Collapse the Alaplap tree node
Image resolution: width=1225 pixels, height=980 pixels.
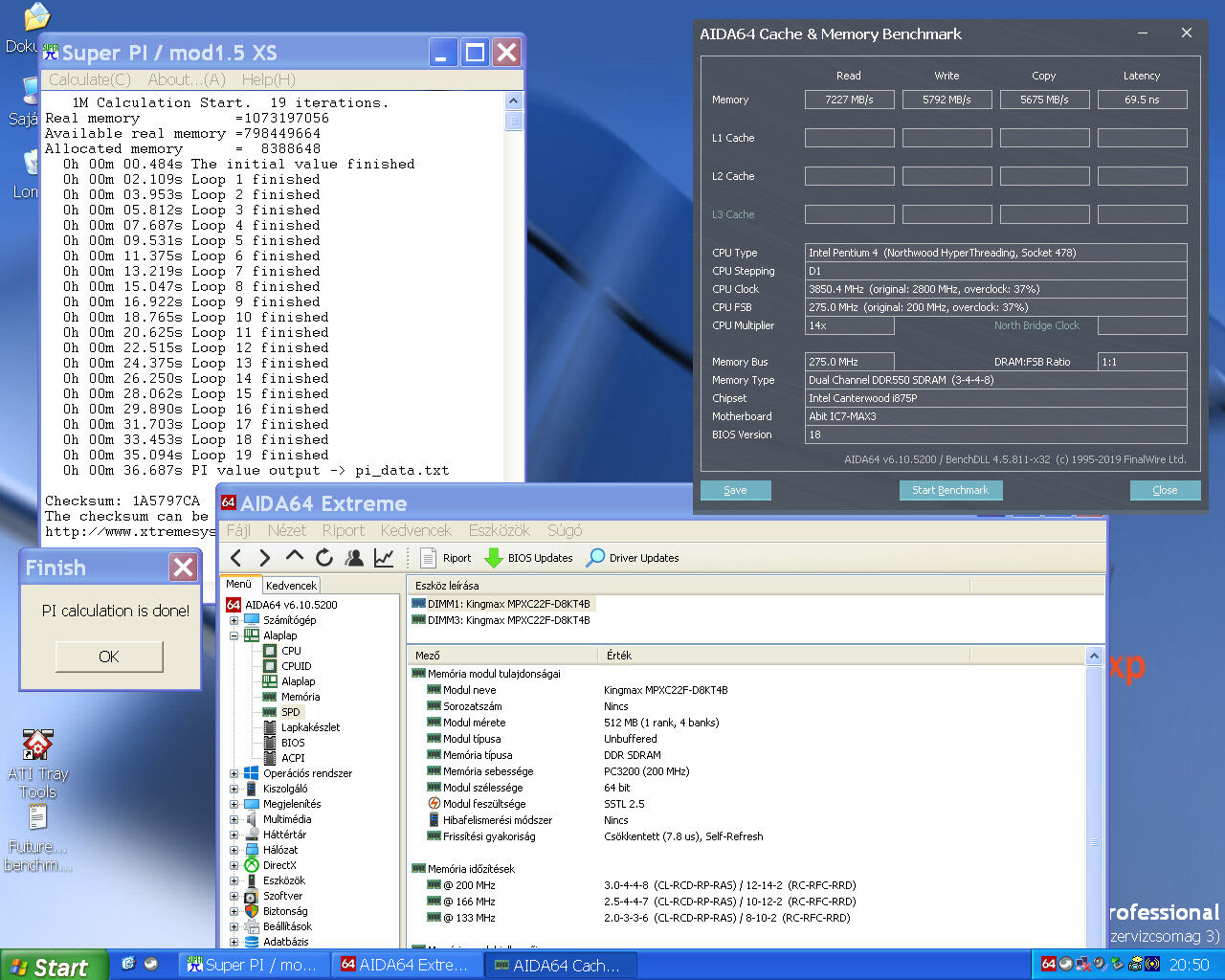(234, 635)
